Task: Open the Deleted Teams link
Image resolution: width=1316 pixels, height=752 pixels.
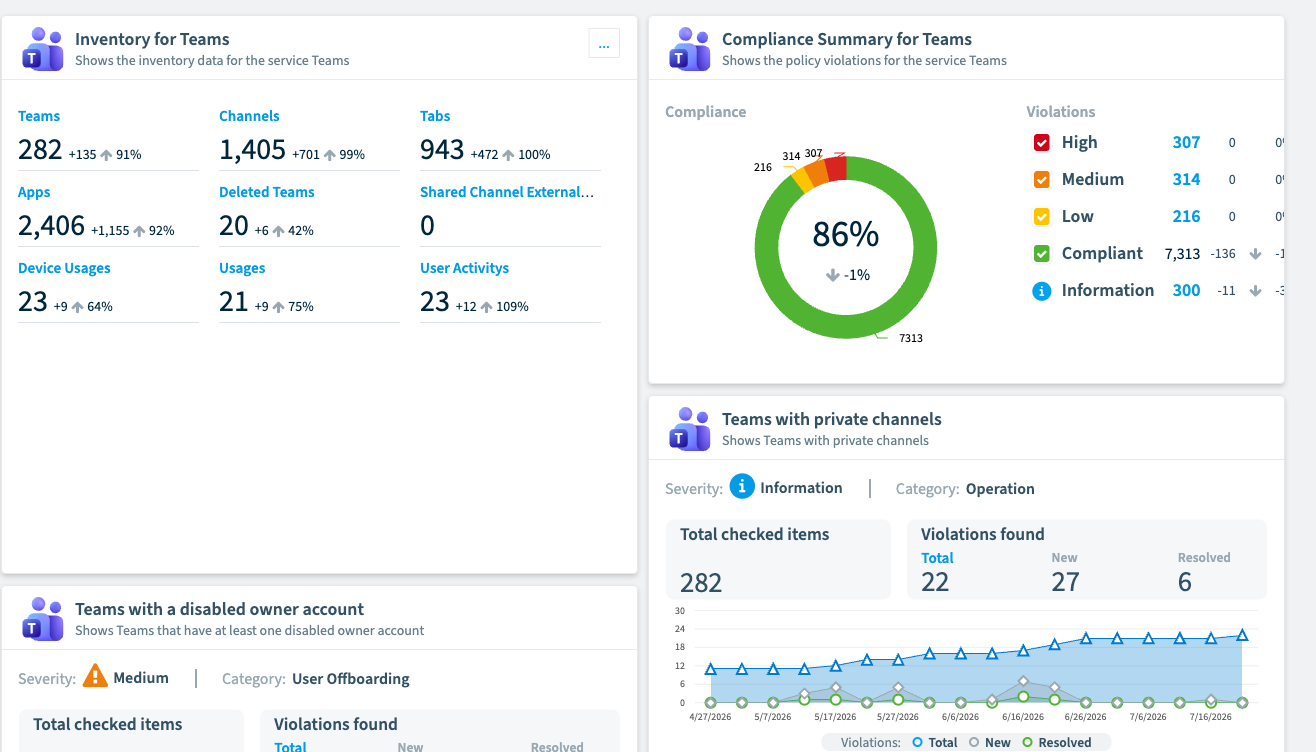Action: [267, 192]
